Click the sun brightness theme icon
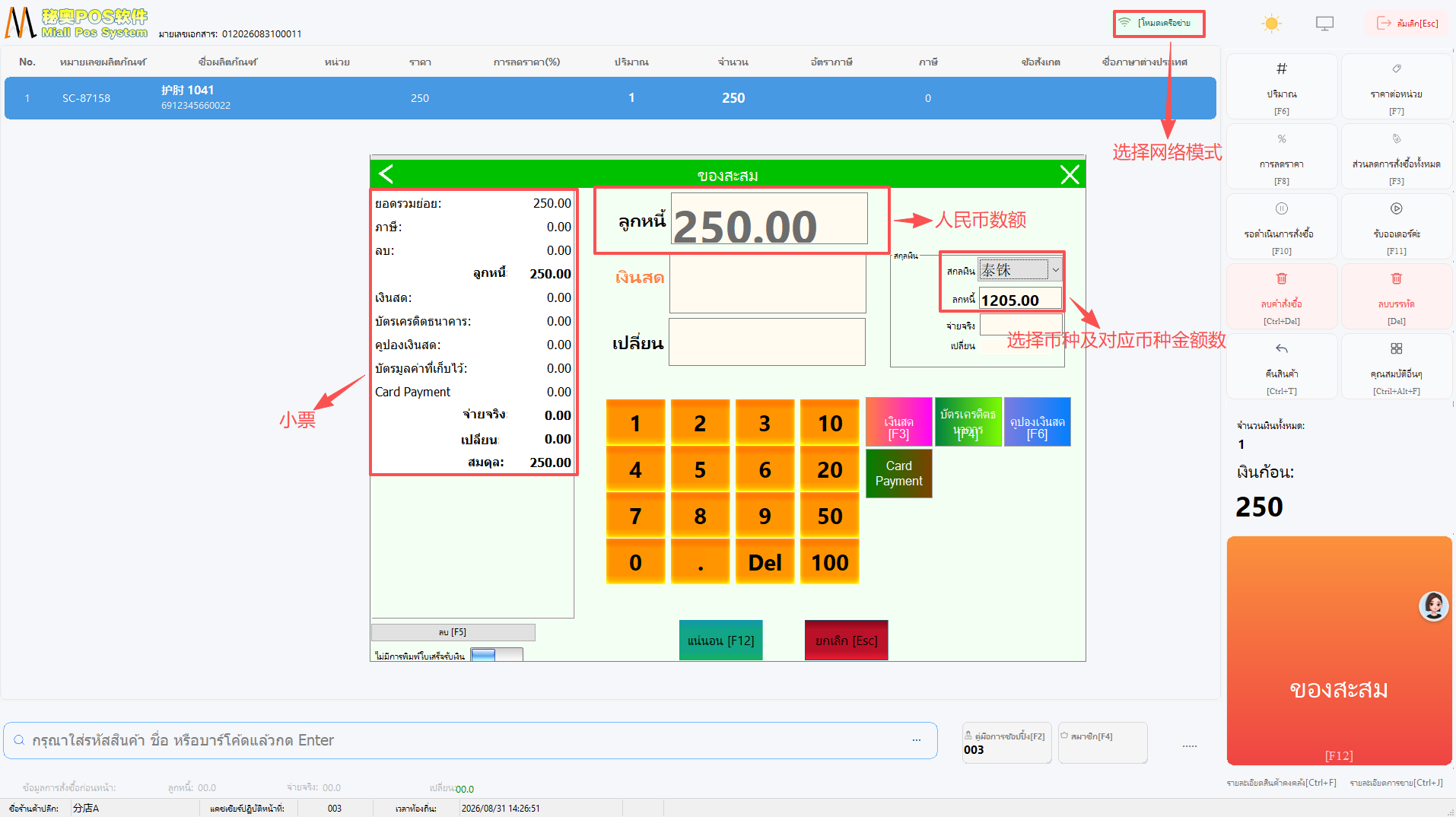The height and width of the screenshot is (817, 1456). click(x=1271, y=24)
